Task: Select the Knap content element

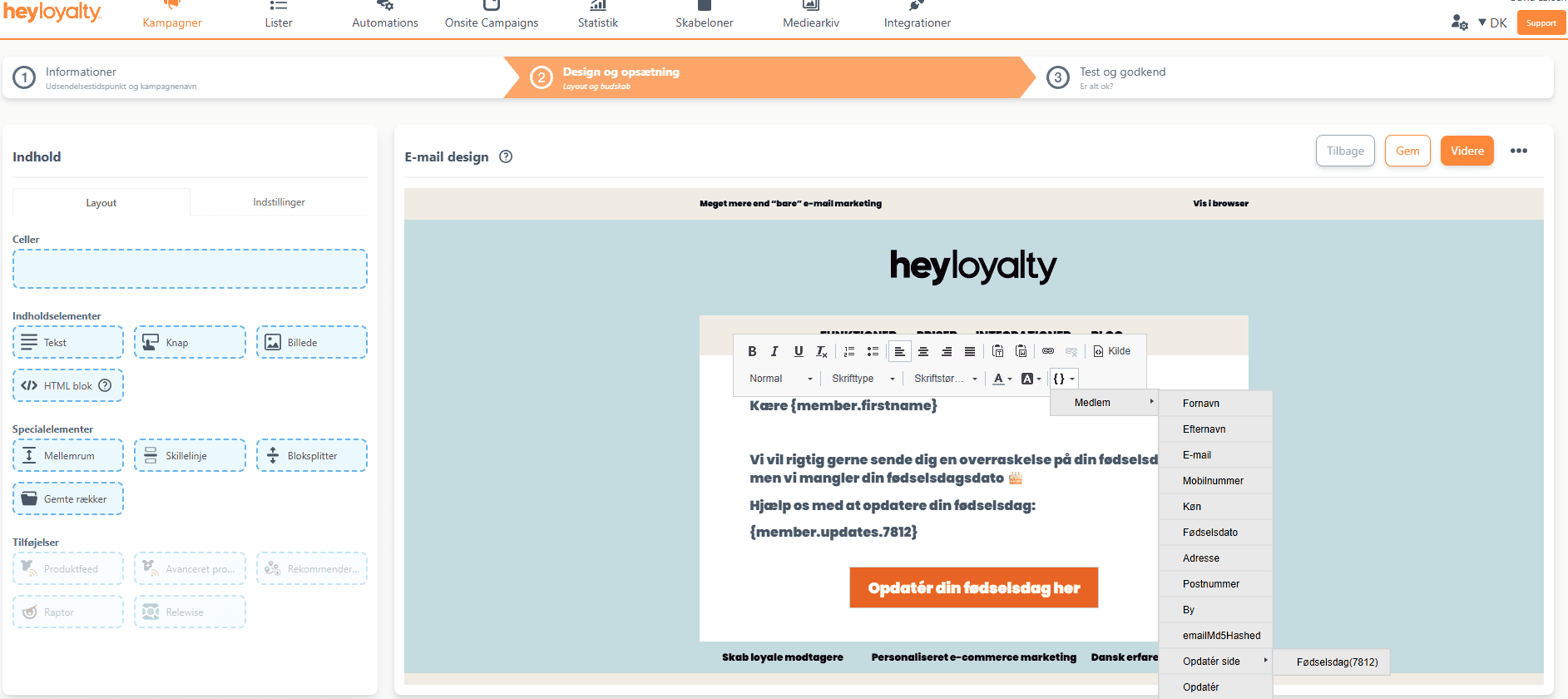Action: click(x=190, y=342)
